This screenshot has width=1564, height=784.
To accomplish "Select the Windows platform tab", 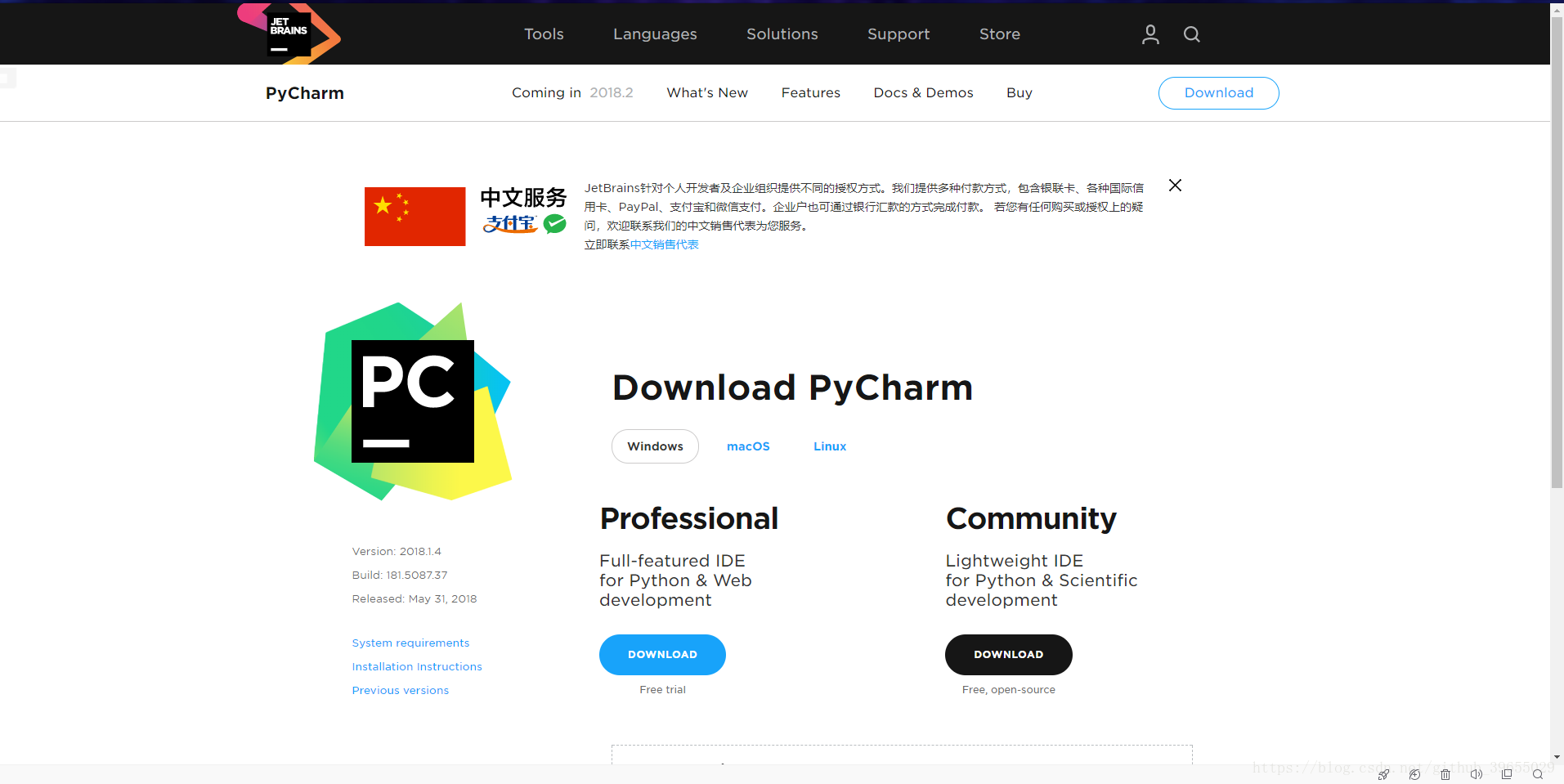I will (x=655, y=446).
